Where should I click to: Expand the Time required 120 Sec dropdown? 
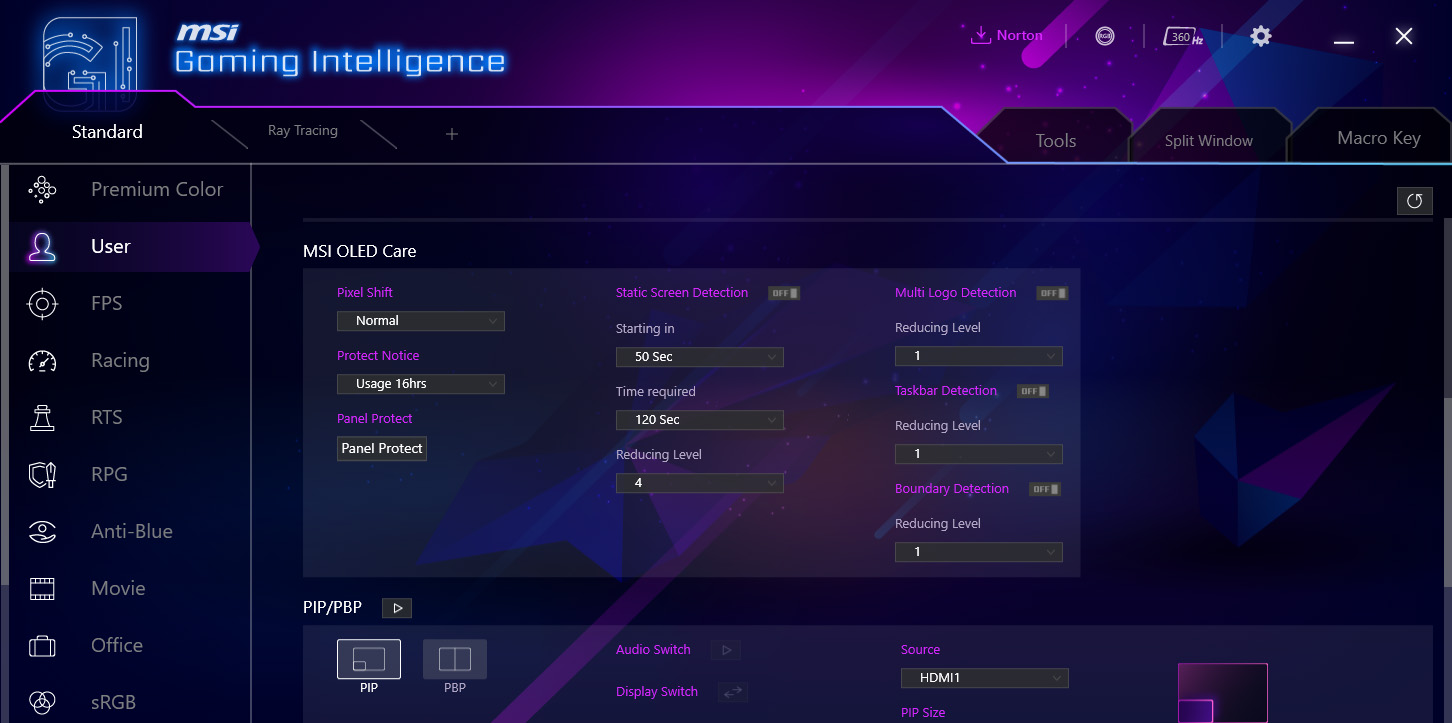700,420
